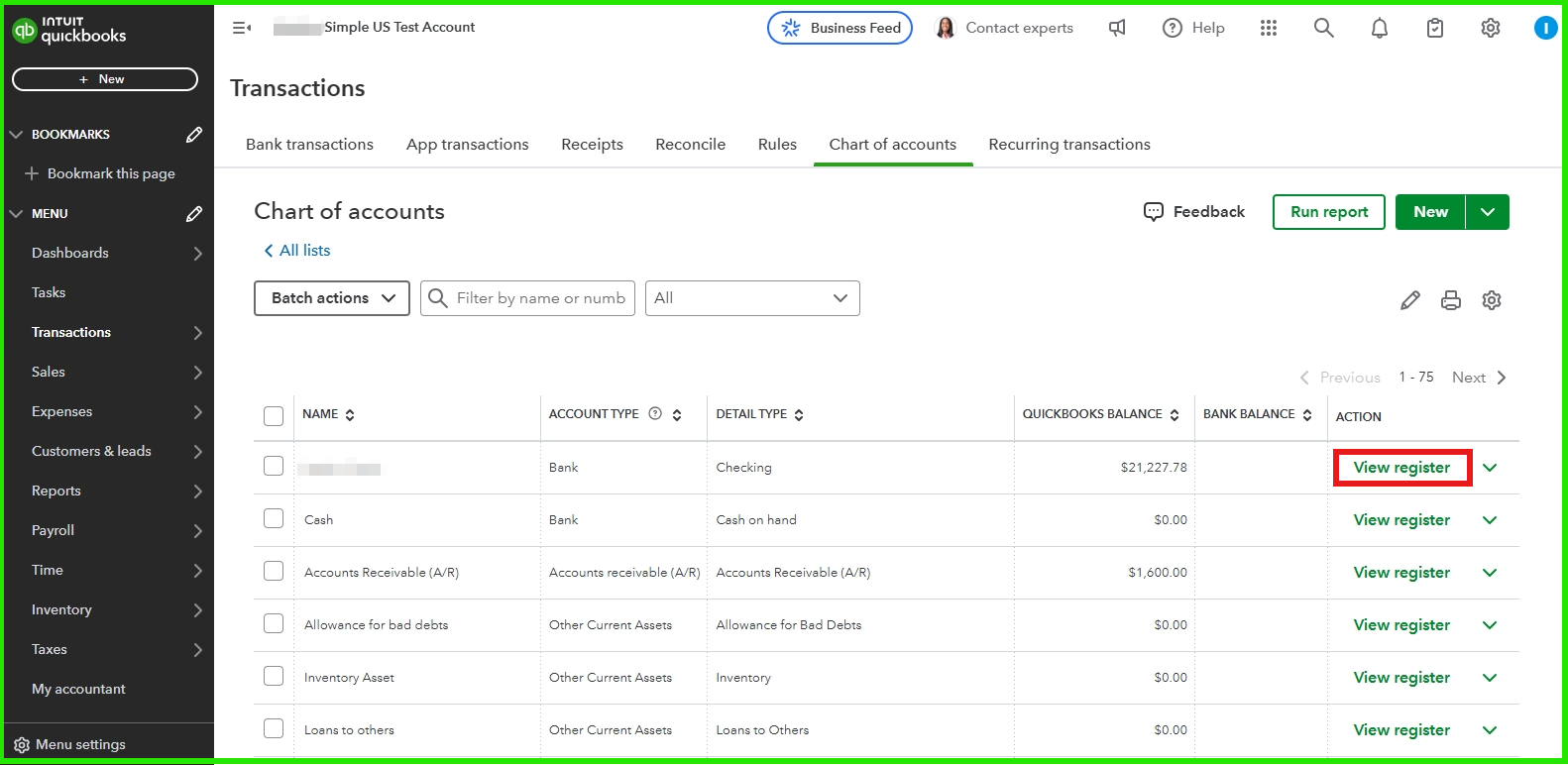Click the QuickBooks logo in sidebar

pos(68,31)
